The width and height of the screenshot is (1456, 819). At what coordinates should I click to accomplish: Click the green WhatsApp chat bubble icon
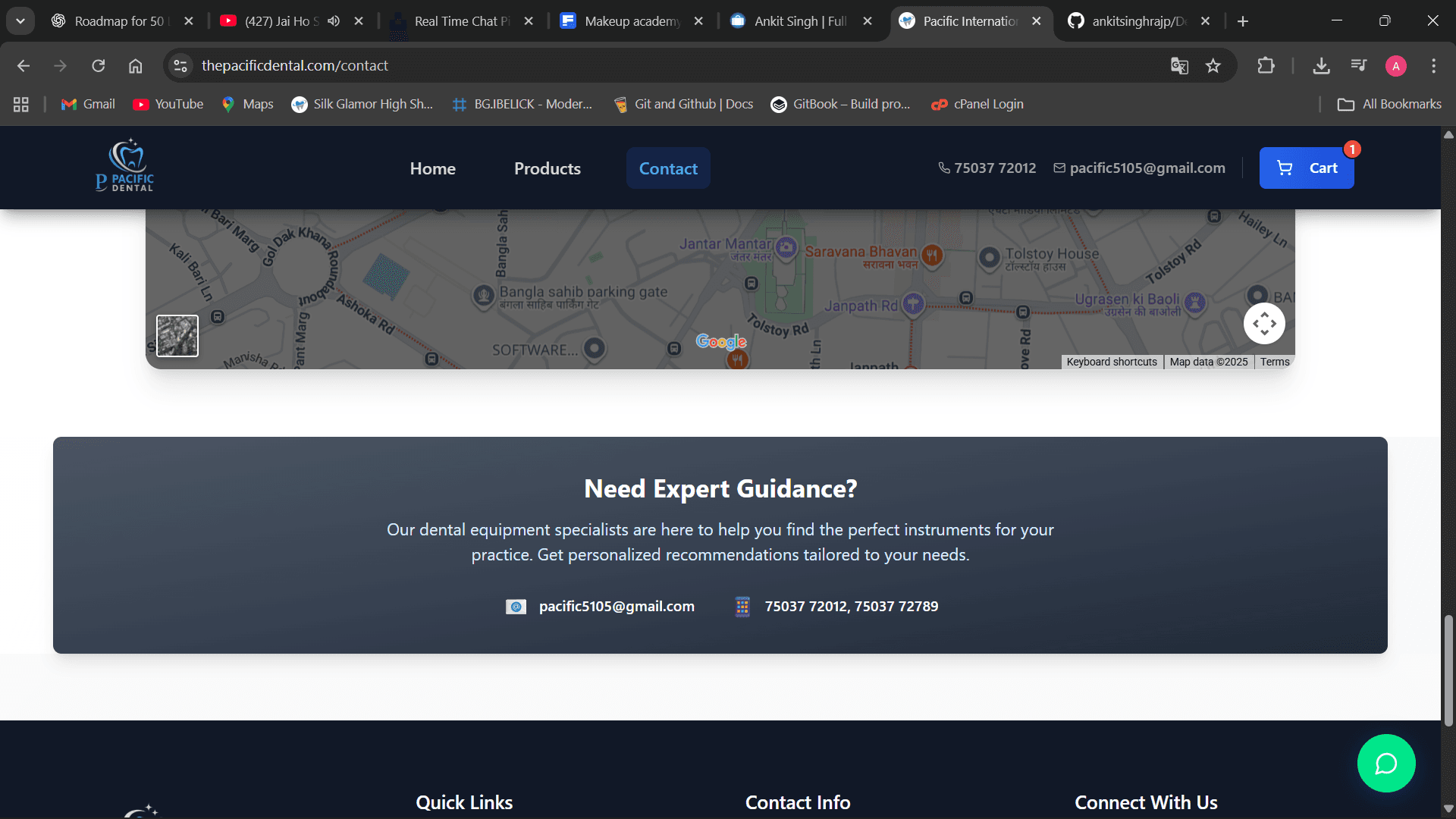point(1385,763)
